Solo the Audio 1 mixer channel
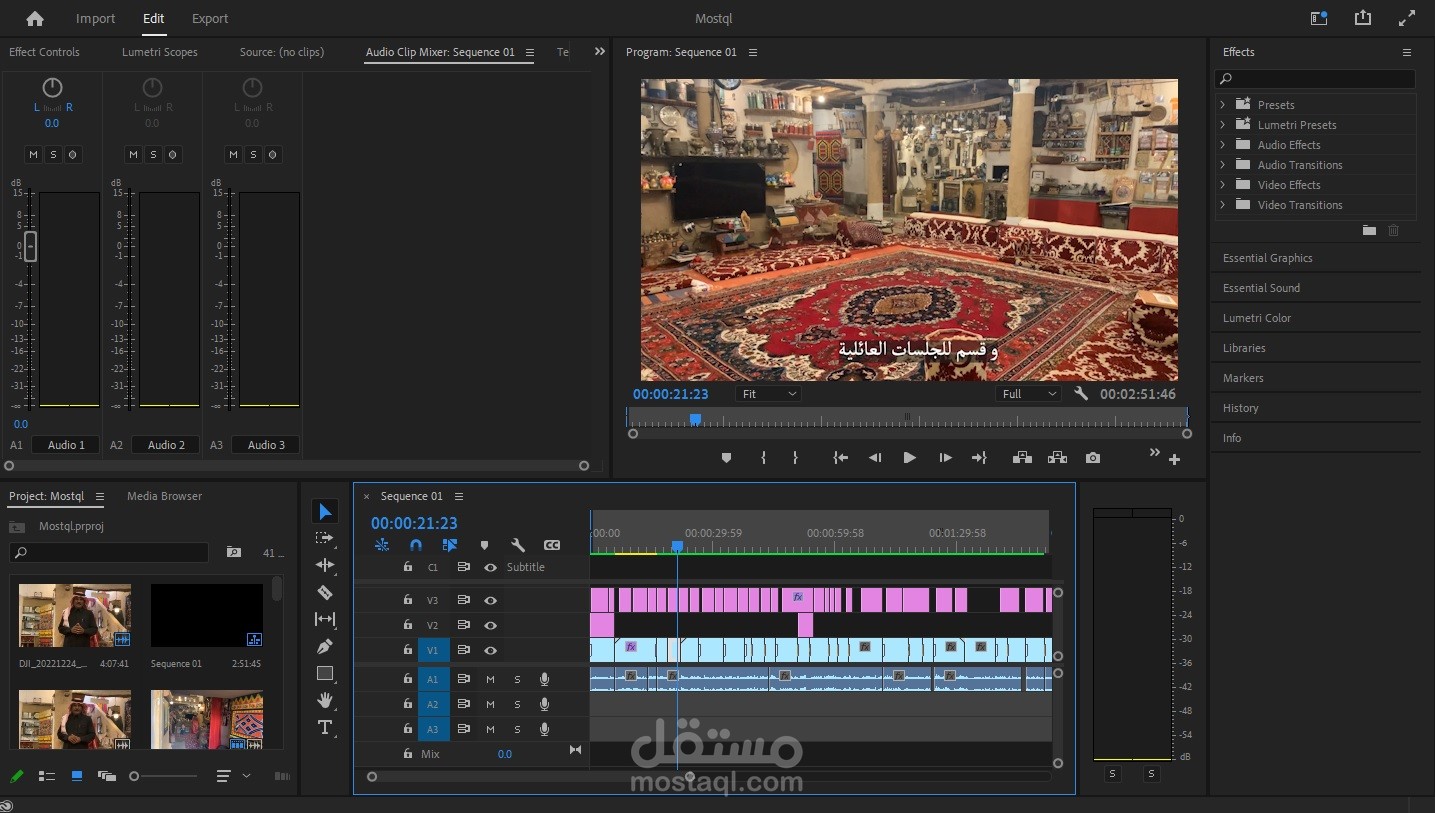This screenshot has height=813, width=1435. click(53, 154)
